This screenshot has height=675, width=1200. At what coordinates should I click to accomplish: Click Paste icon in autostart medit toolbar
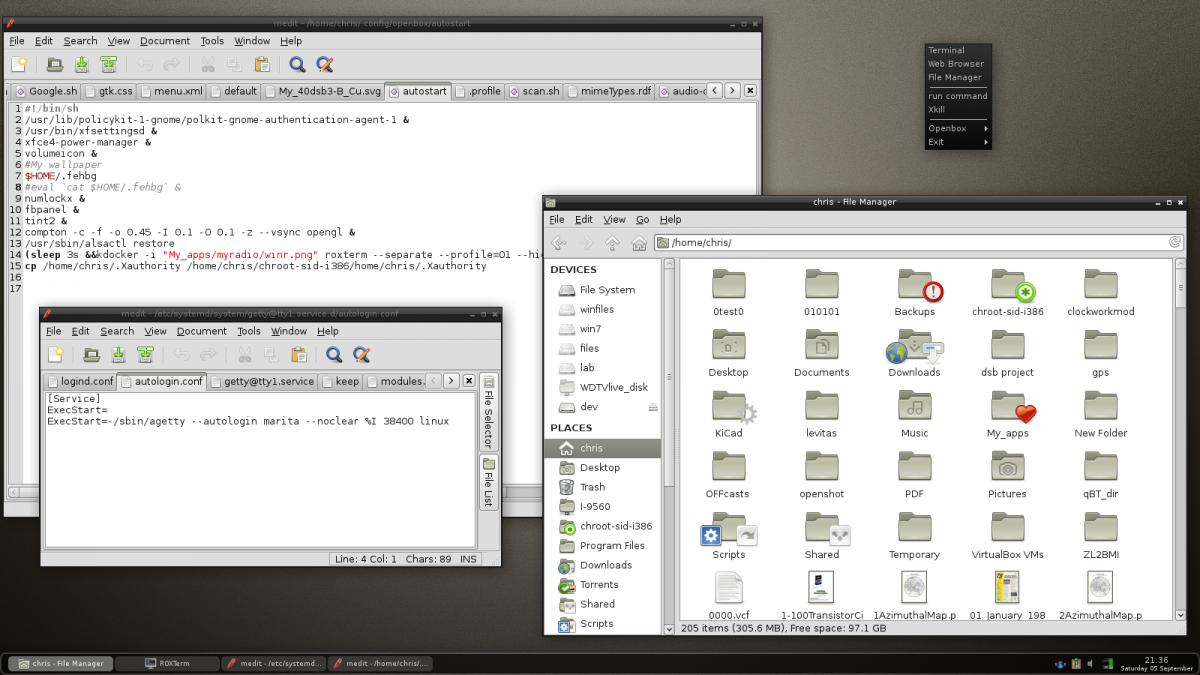coord(262,65)
